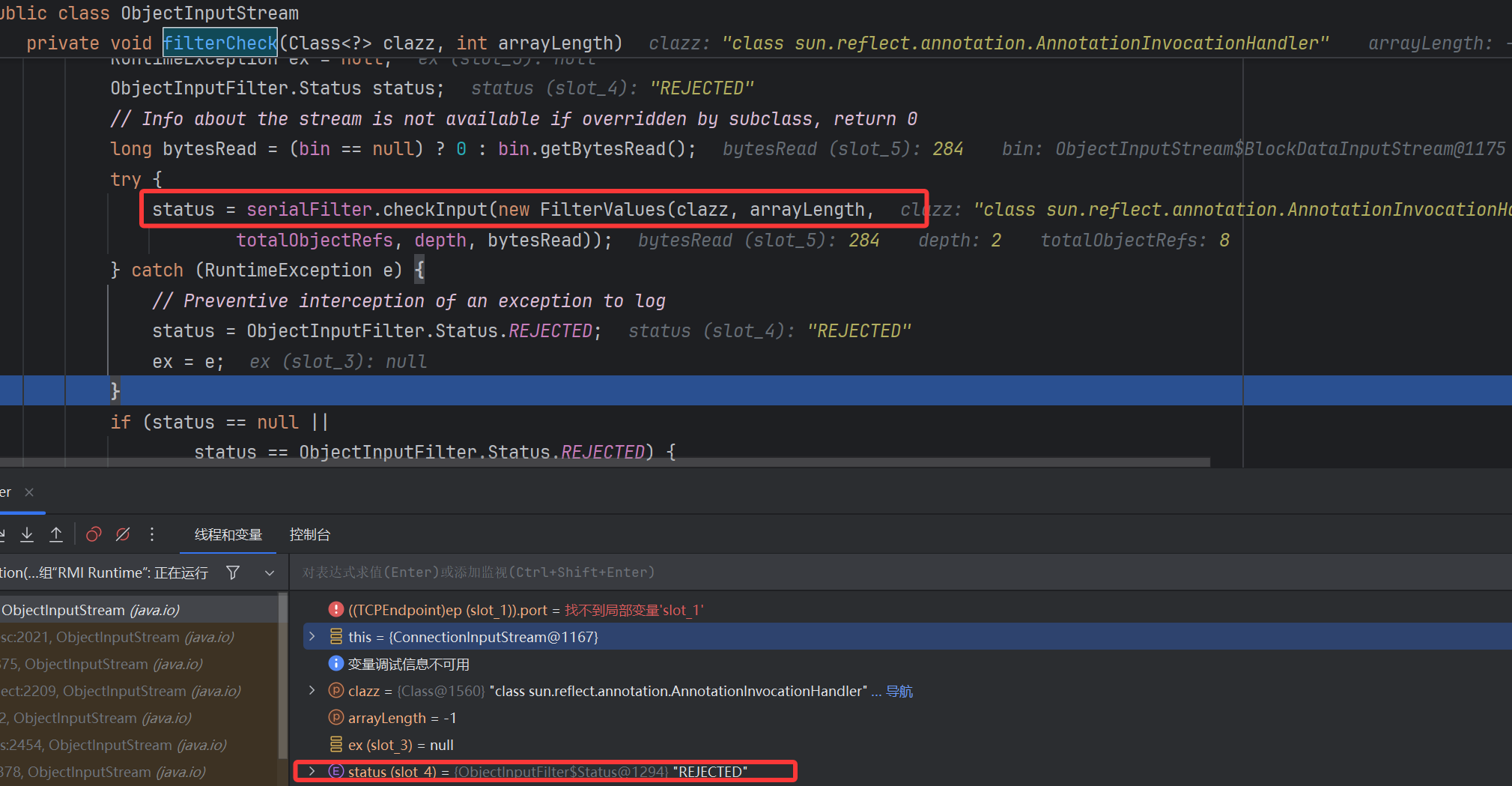
Task: Switch to the 线程和变量 tab
Action: [x=228, y=534]
